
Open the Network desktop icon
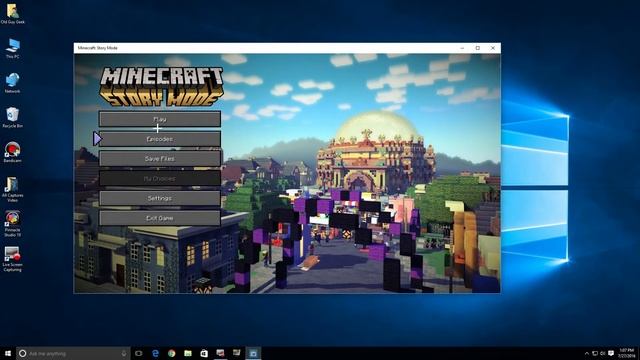click(x=12, y=83)
